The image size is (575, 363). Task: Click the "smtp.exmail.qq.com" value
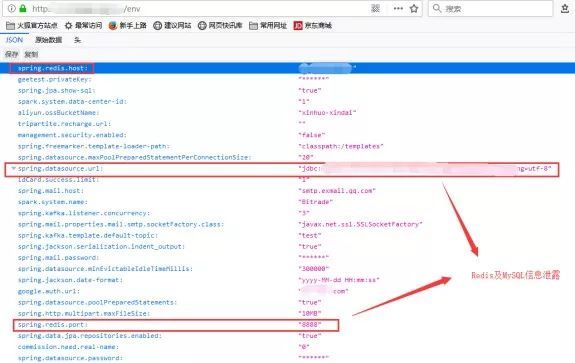[x=337, y=191]
